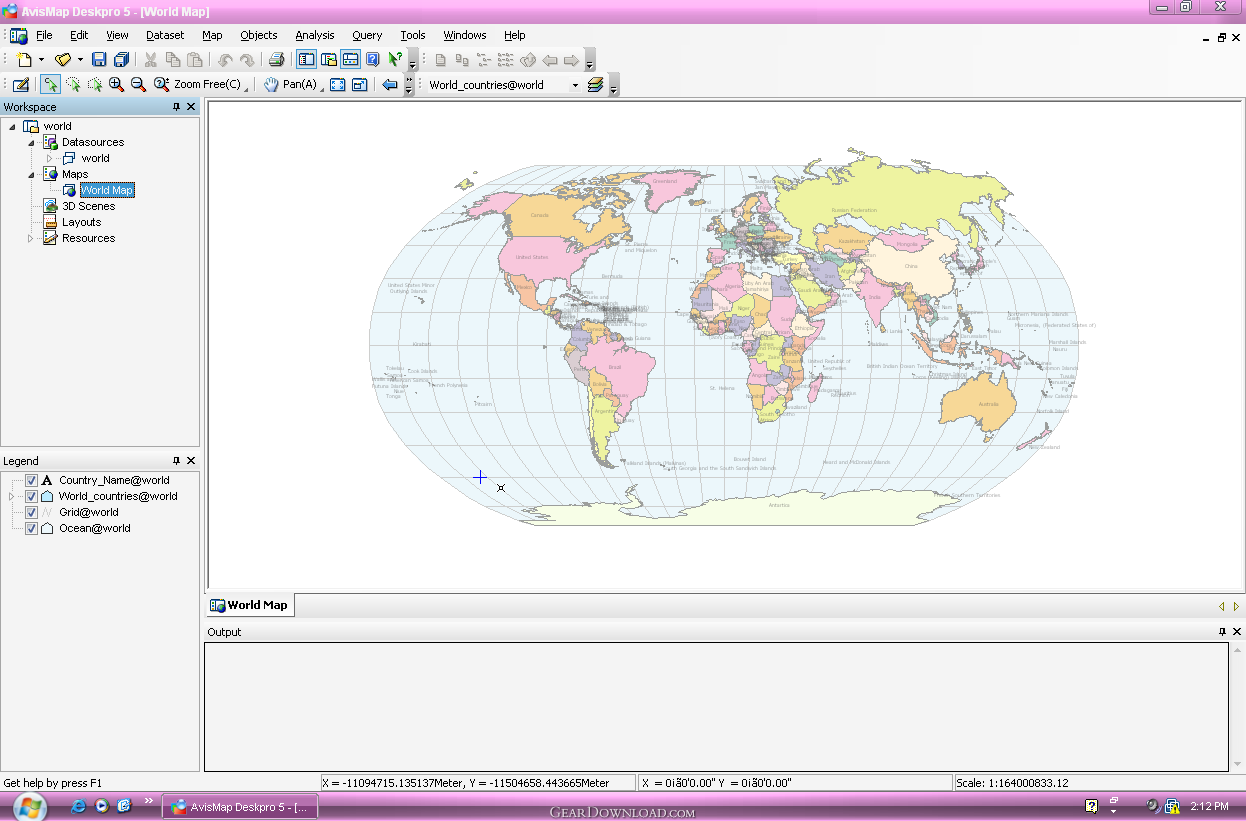Select the 3D Scenes tree item
The image size is (1246, 821).
point(88,206)
